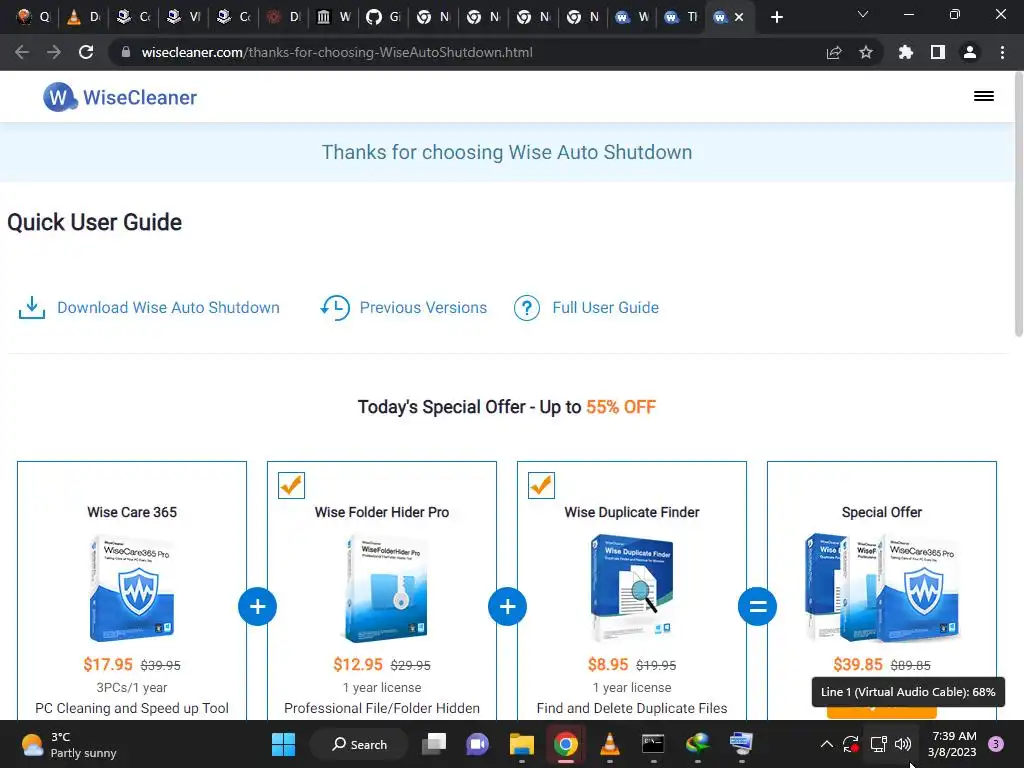
Task: Click the Previous Versions clock icon
Action: point(335,308)
